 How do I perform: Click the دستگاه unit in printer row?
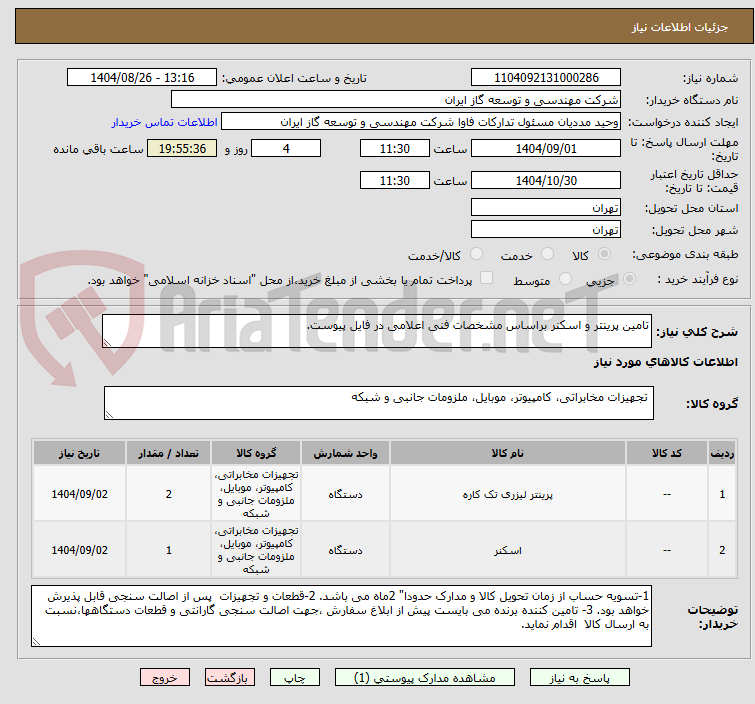click(345, 494)
